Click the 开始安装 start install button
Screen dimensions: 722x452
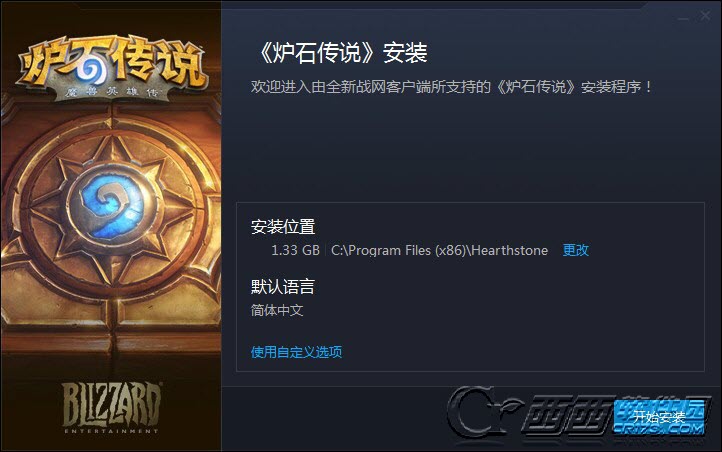[x=659, y=417]
